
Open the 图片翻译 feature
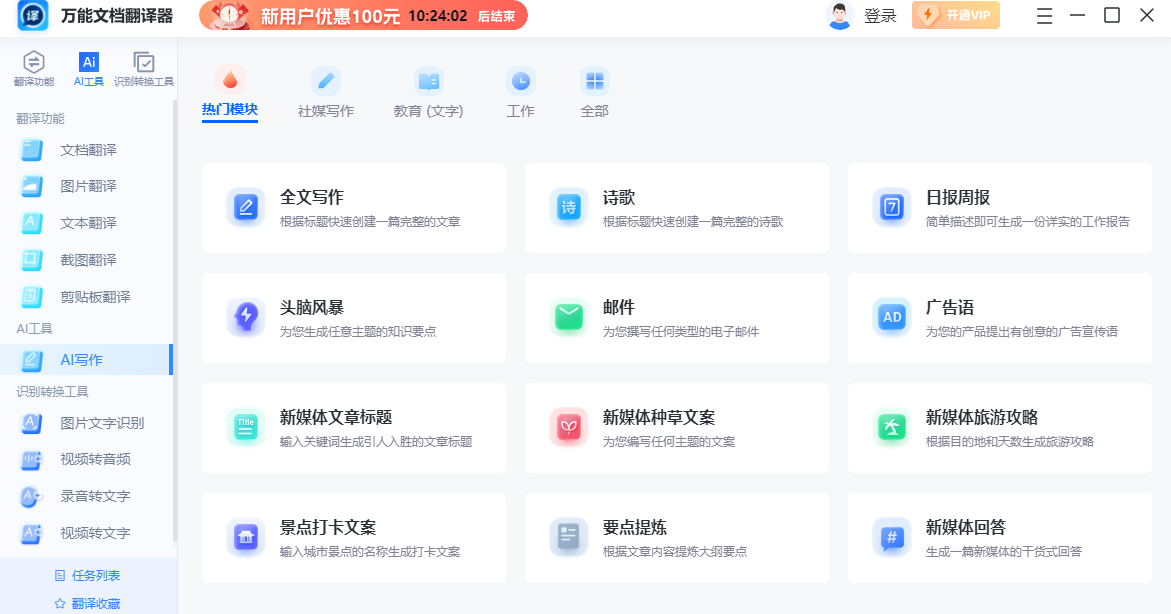click(83, 187)
